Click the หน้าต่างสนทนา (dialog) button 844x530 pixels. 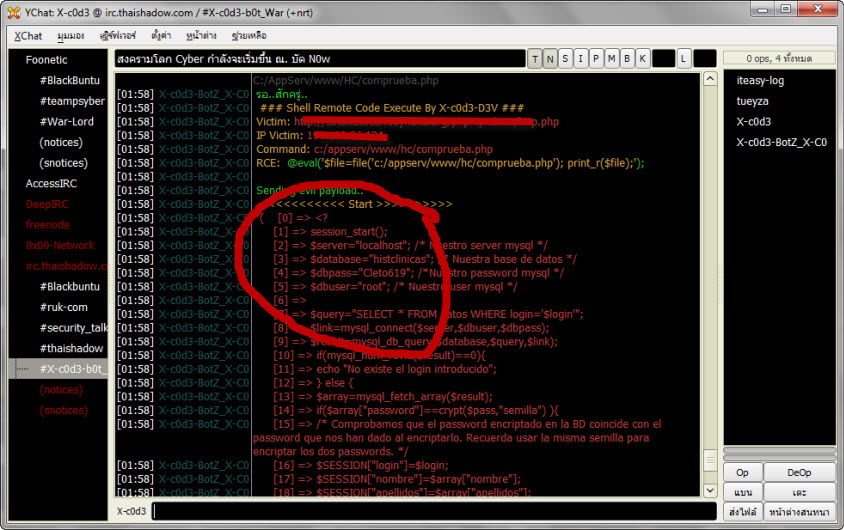point(799,512)
